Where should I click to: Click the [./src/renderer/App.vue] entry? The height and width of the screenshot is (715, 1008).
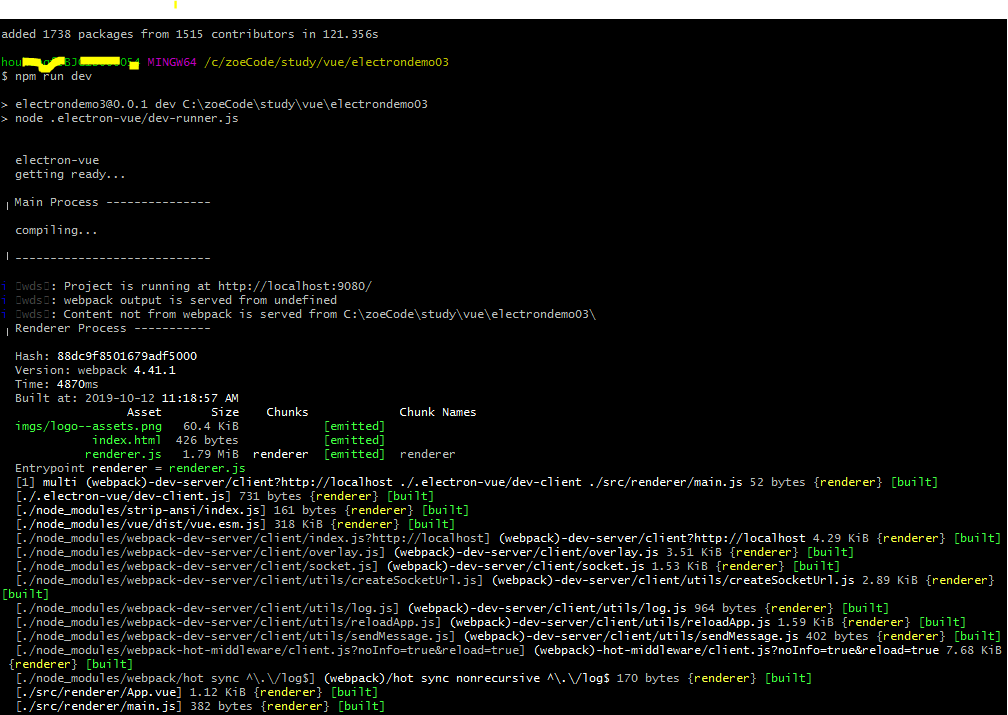[99, 692]
